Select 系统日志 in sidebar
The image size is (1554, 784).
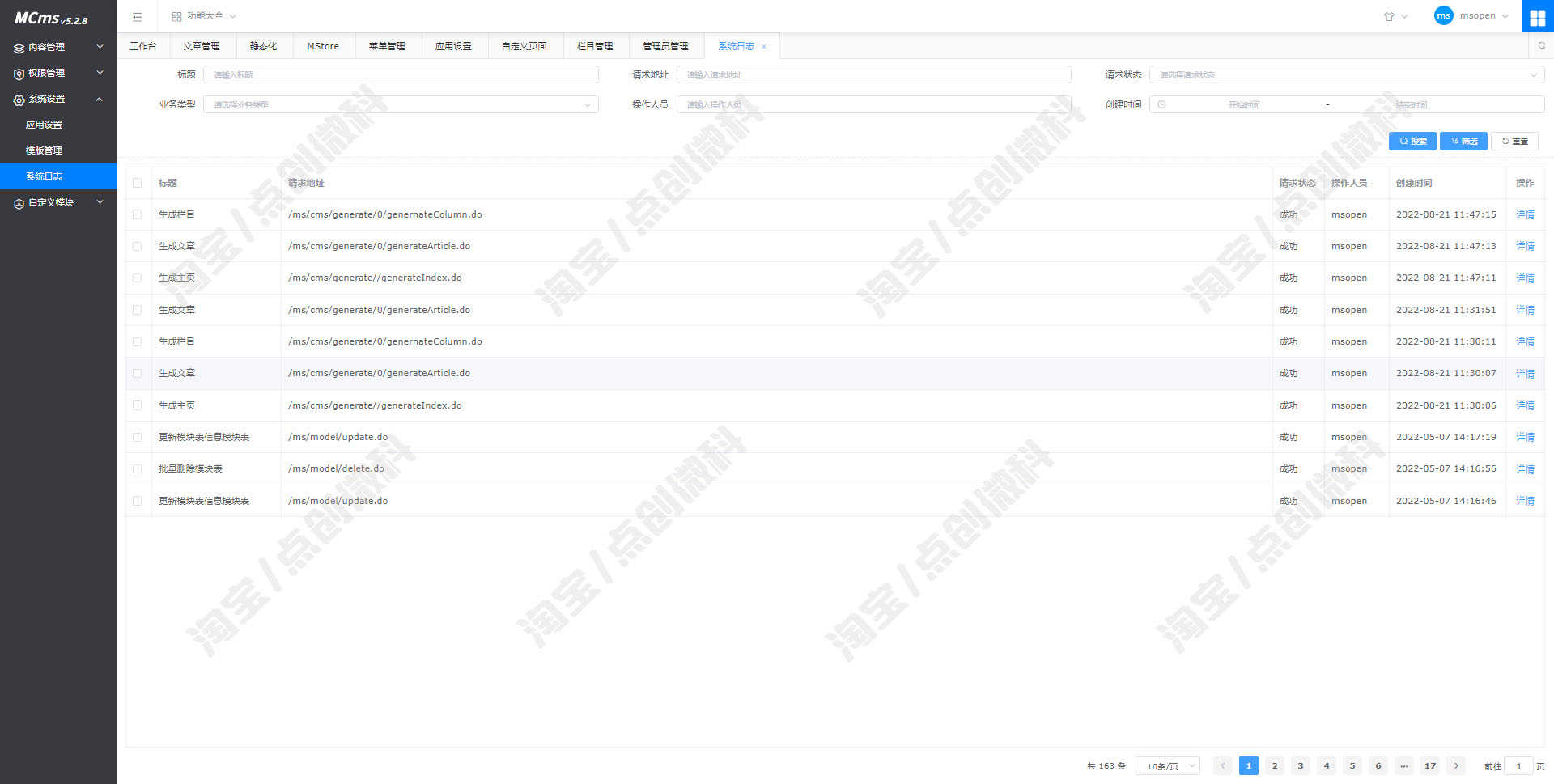pyautogui.click(x=58, y=176)
